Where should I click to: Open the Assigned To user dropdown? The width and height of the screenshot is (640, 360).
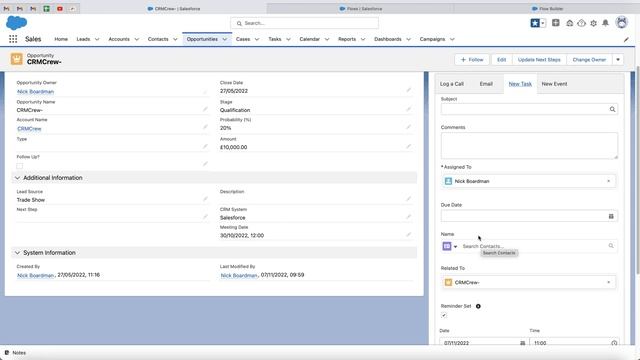click(x=529, y=181)
